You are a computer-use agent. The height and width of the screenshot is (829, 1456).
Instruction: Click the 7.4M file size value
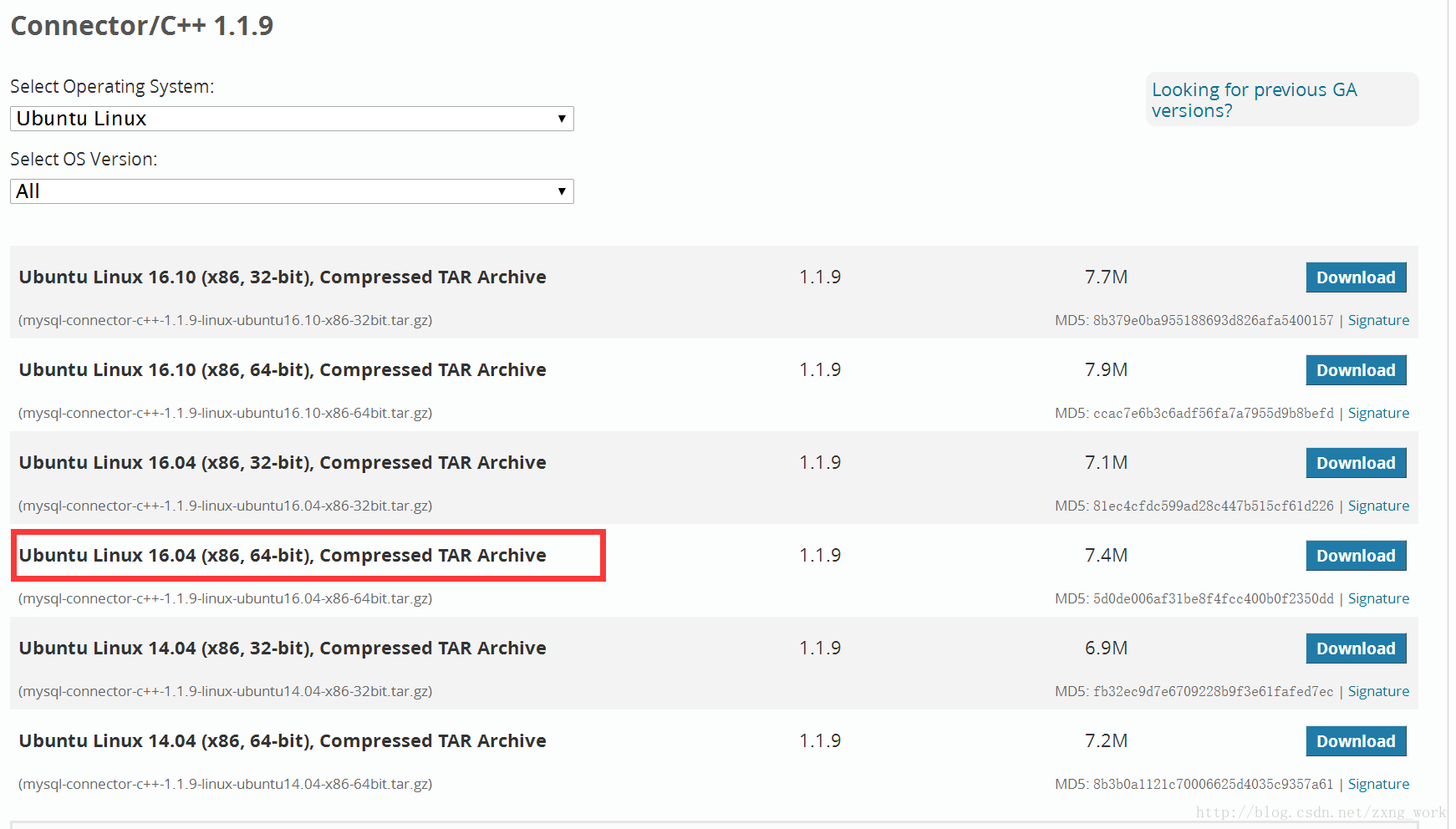(1107, 556)
